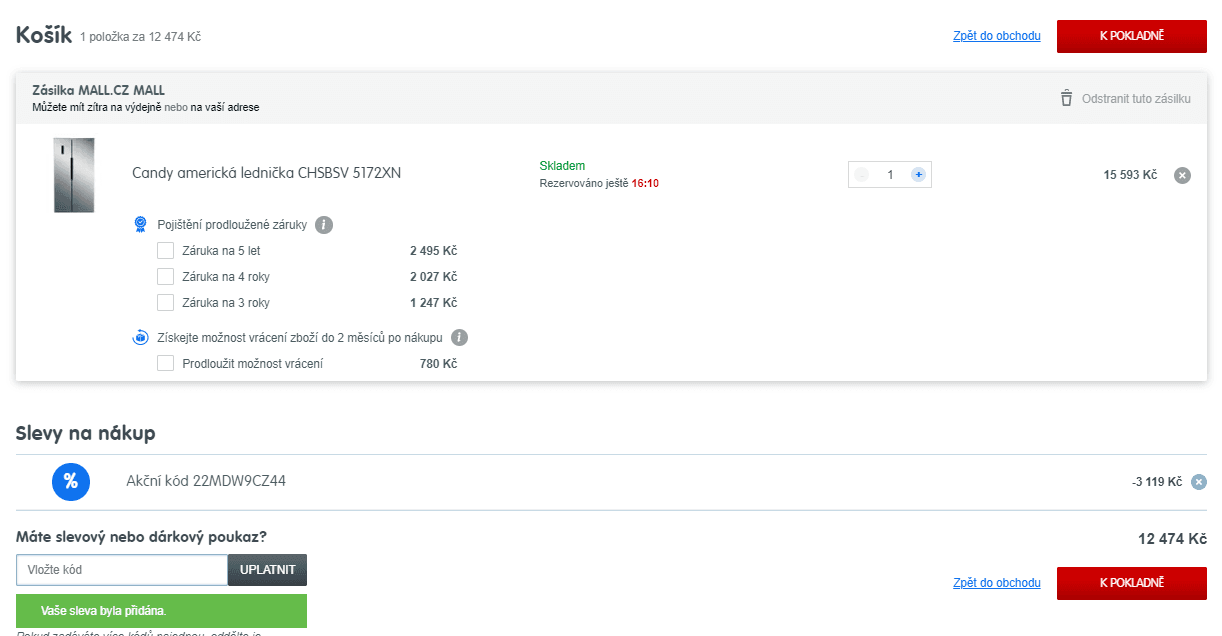
Task: Check the Prodloužit možnost vrácení option
Action: [x=166, y=364]
